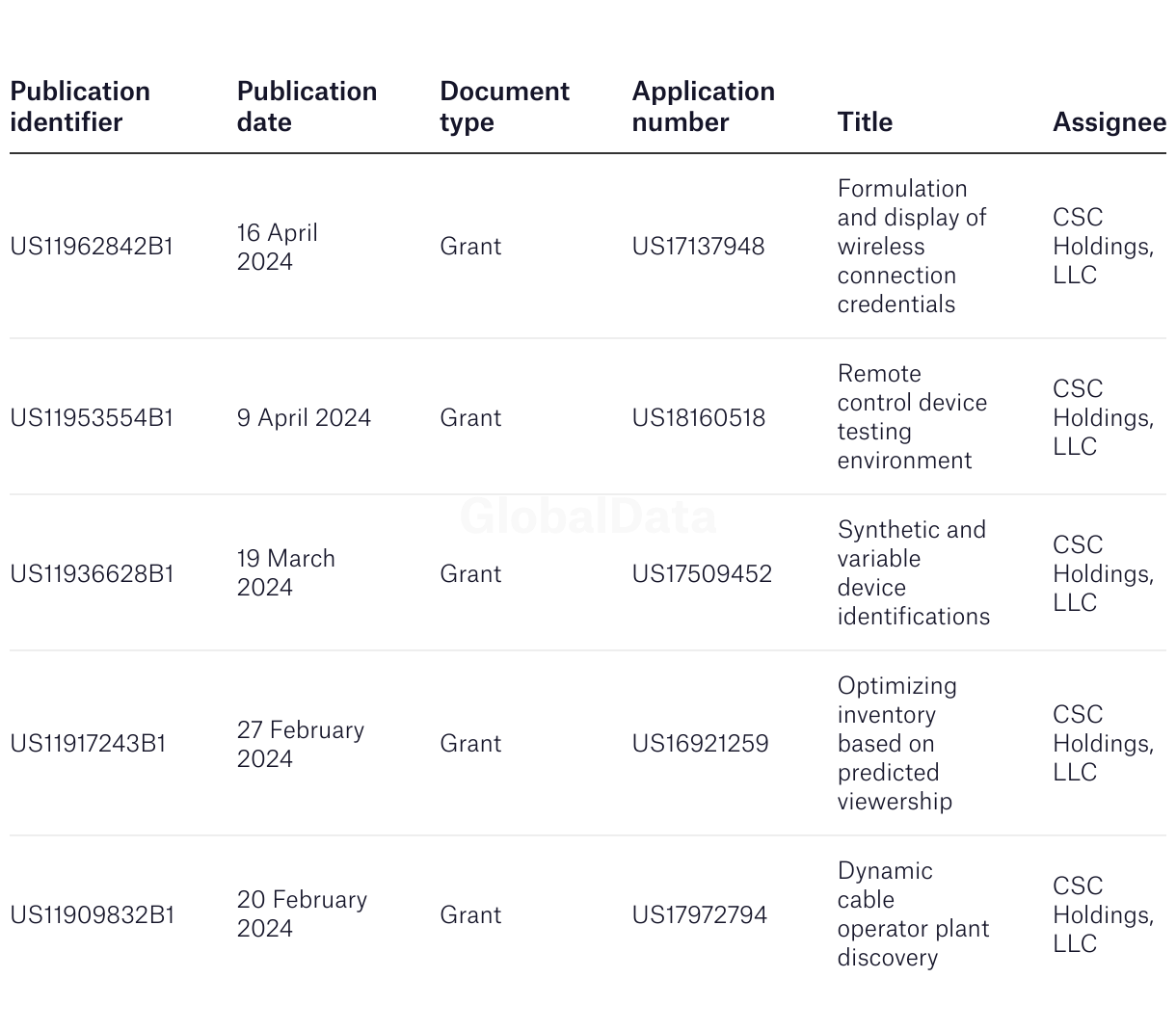1176x1031 pixels.
Task: Select publication identifier US11917243B1
Action: pos(88,744)
